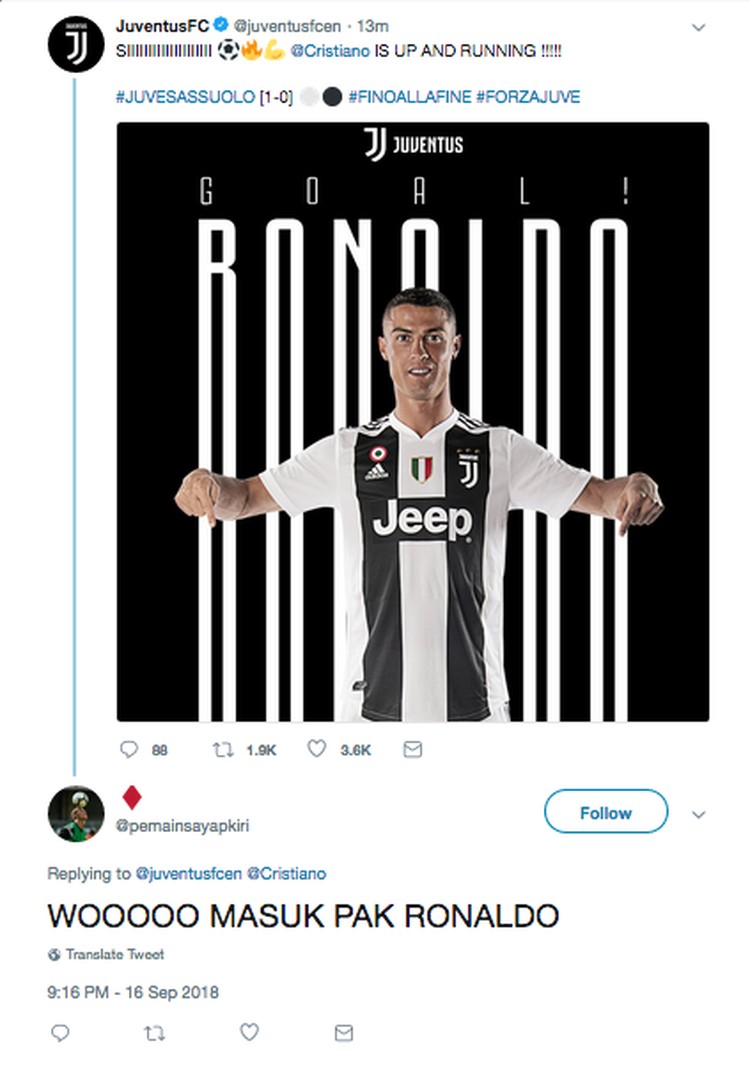Screen dimensions: 750x1078
Task: Retweet the pemainsayapkiri reply tweet
Action: 154,1033
